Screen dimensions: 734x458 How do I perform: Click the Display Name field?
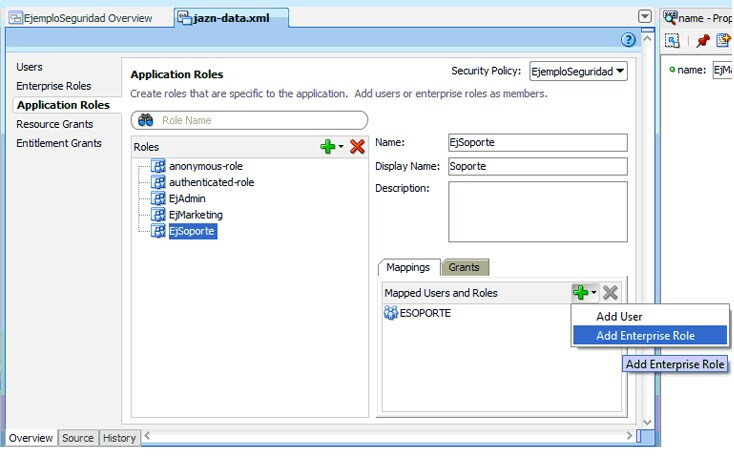point(538,166)
